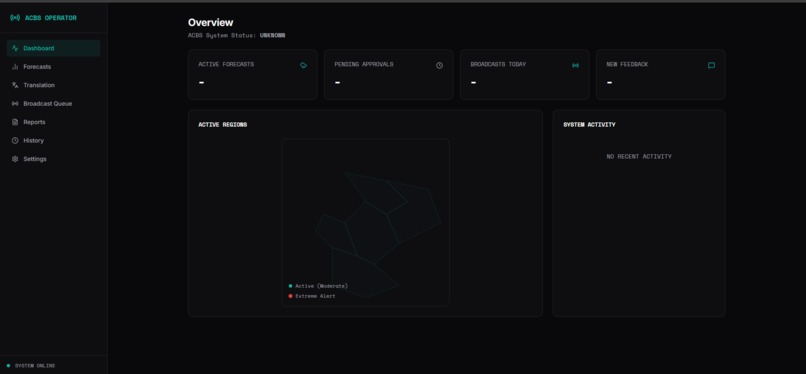
Task: Click the History clock icon
Action: (15, 141)
